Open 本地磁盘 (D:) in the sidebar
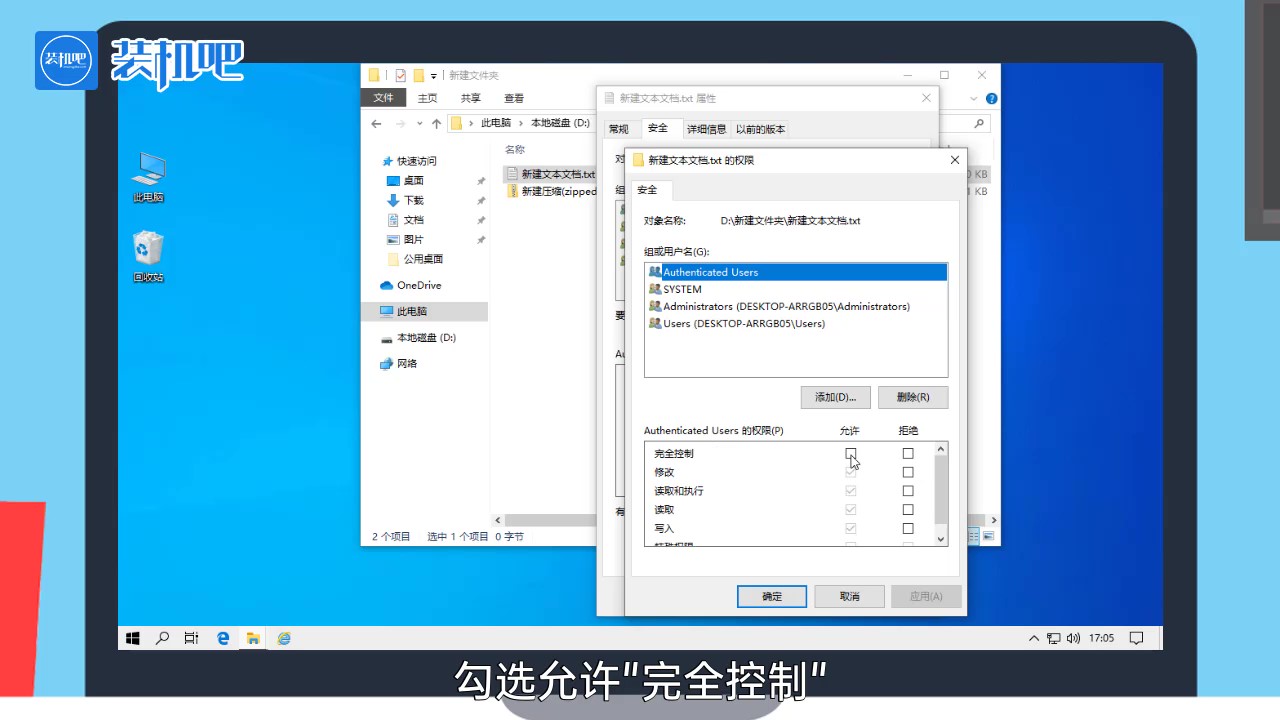 pyautogui.click(x=426, y=337)
